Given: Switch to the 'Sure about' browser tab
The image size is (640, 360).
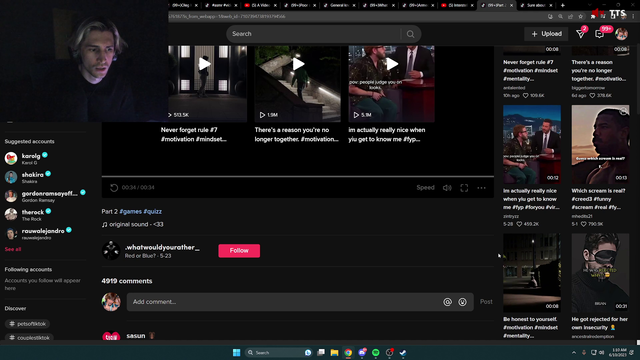Looking at the screenshot, I should (x=536, y=5).
